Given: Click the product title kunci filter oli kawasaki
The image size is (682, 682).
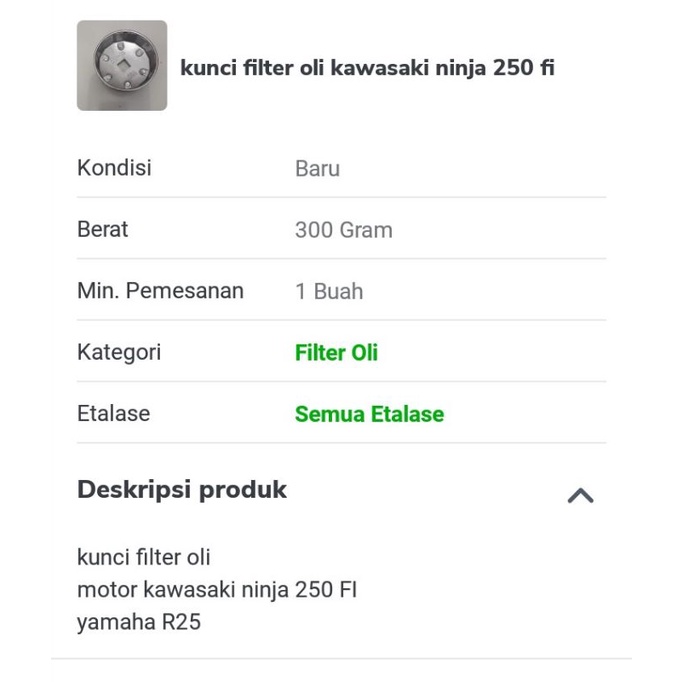Looking at the screenshot, I should point(367,68).
